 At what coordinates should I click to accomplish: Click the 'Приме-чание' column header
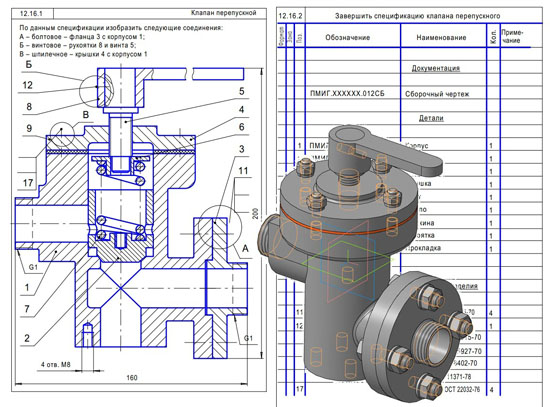tap(512, 36)
